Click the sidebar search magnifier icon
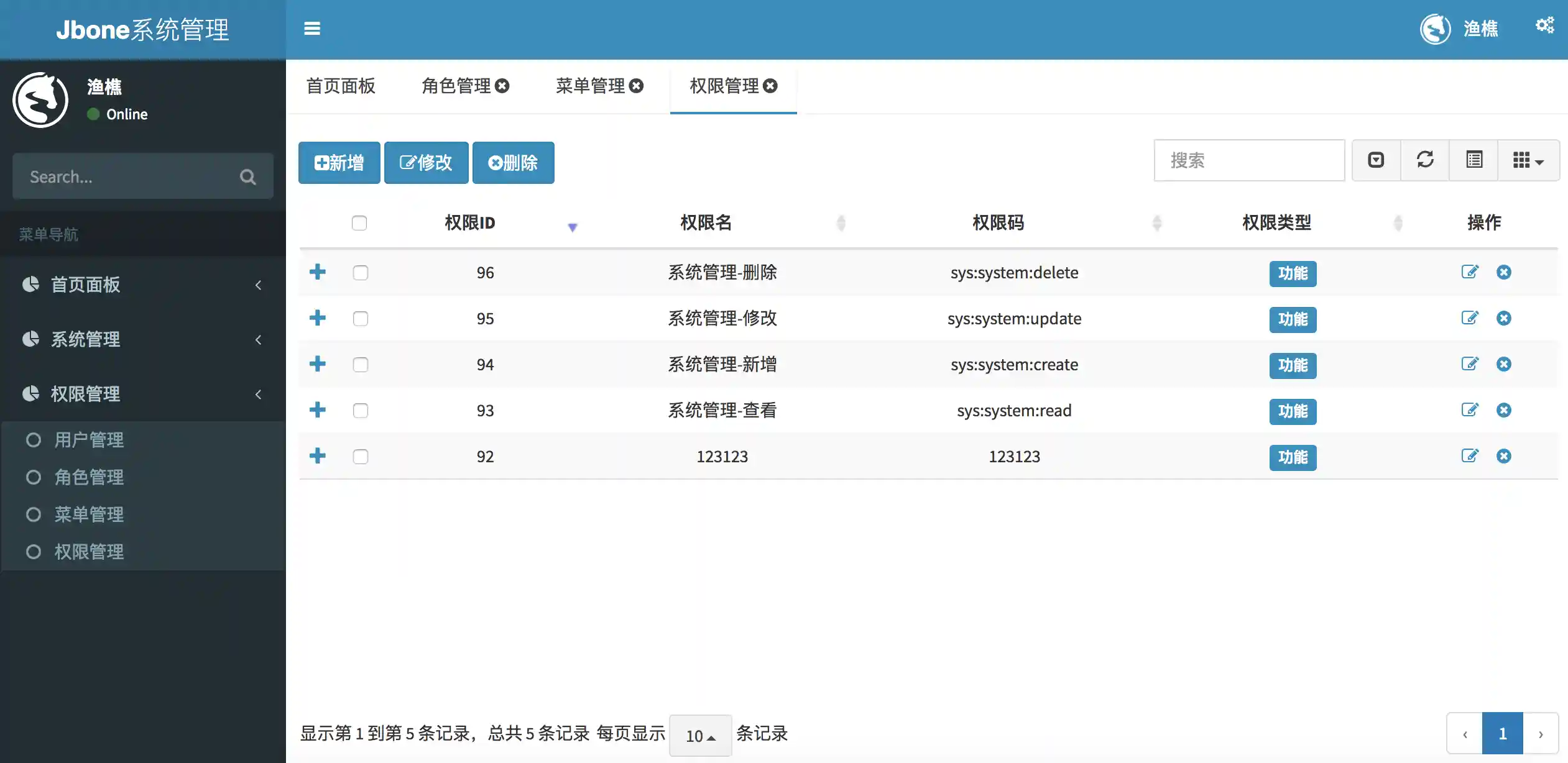This screenshot has width=1568, height=763. (x=247, y=177)
